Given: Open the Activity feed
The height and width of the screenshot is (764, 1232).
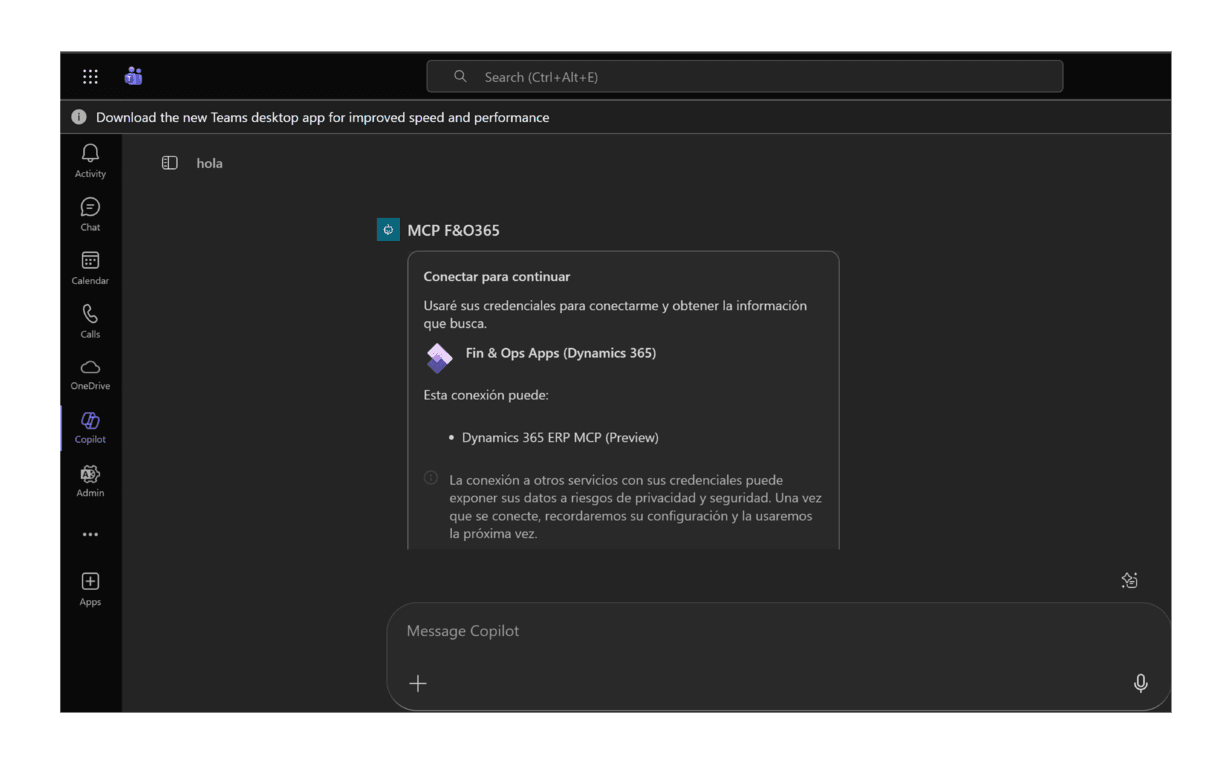Looking at the screenshot, I should tap(90, 160).
